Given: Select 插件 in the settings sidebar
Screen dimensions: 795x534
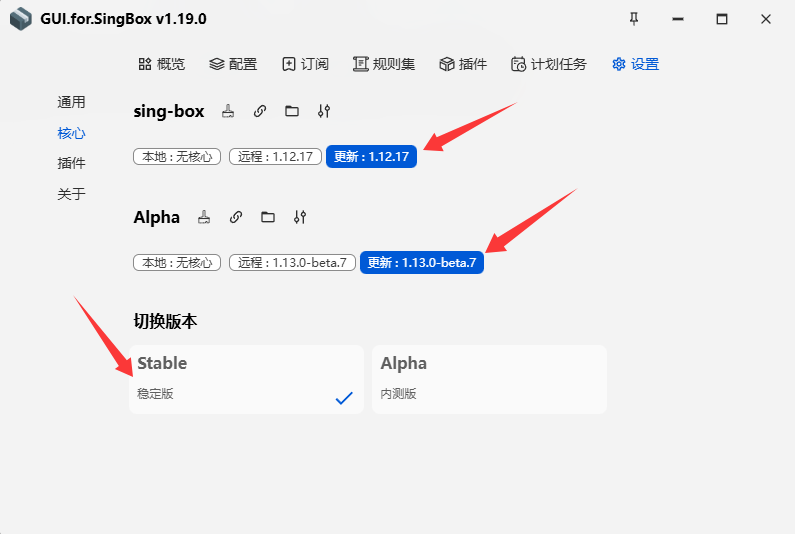Looking at the screenshot, I should (x=71, y=163).
